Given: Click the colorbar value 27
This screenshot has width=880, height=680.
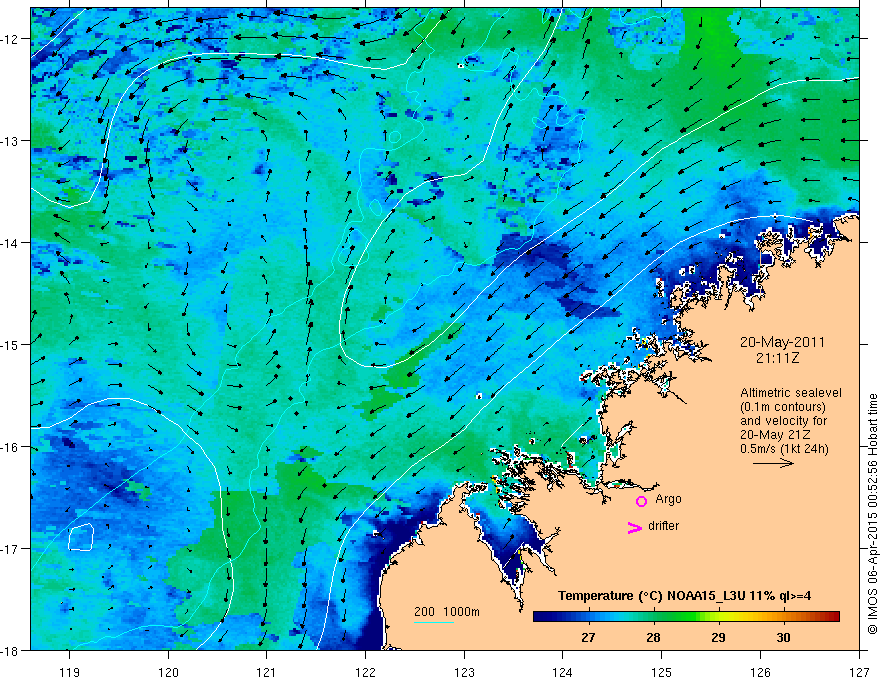Looking at the screenshot, I should point(588,637).
